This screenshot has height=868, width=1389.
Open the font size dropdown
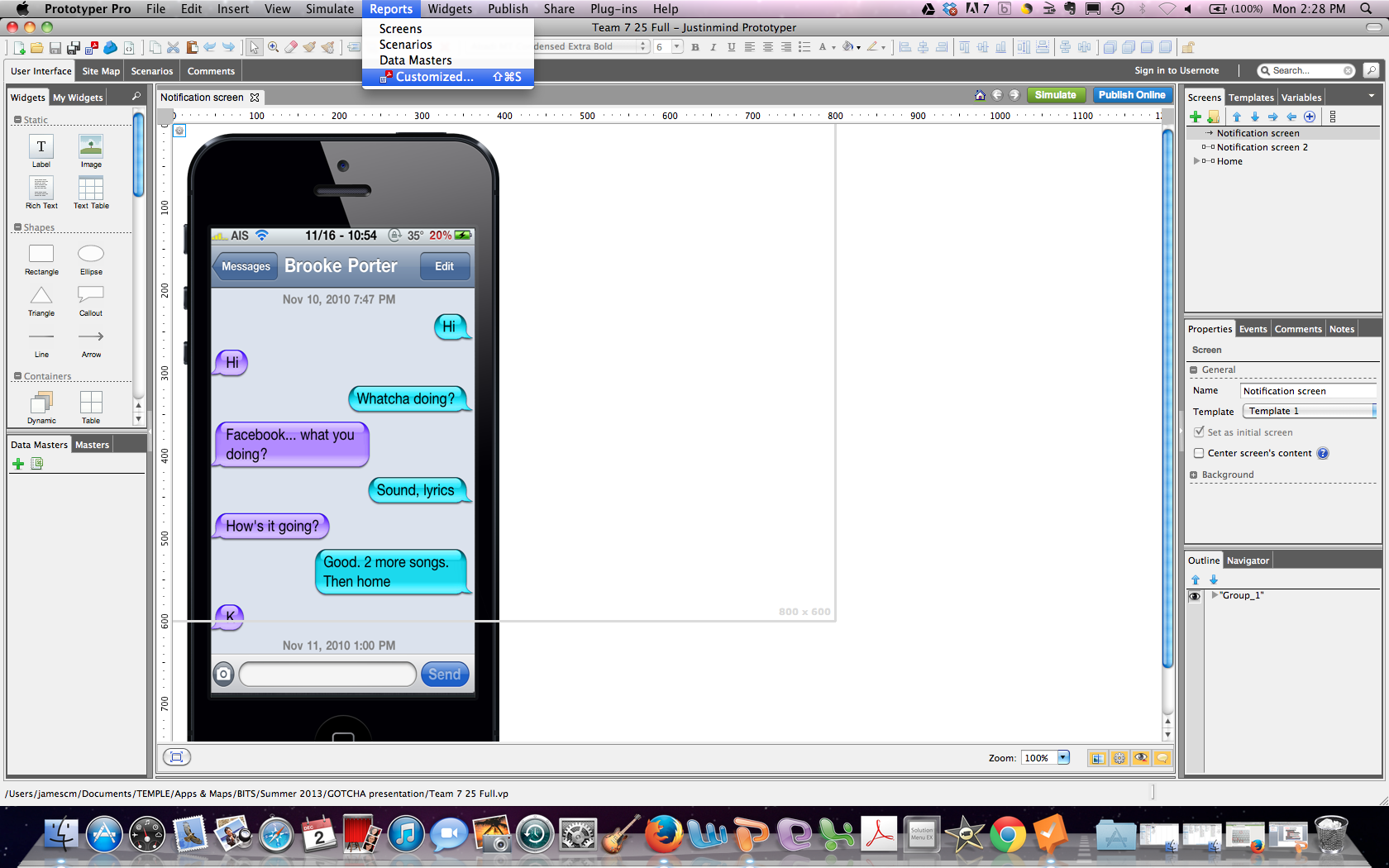click(677, 47)
